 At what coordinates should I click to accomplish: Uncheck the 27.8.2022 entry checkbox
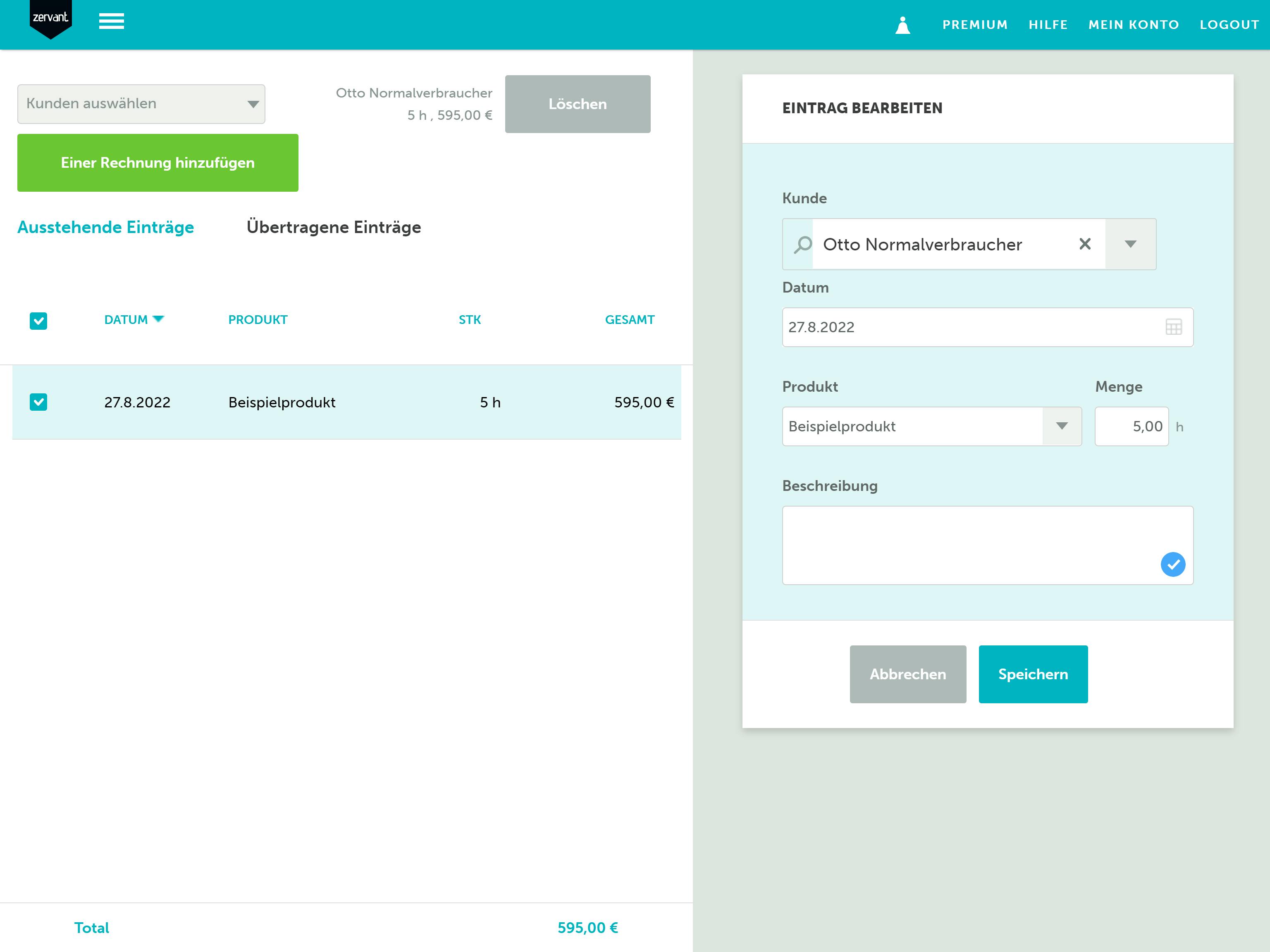tap(38, 402)
